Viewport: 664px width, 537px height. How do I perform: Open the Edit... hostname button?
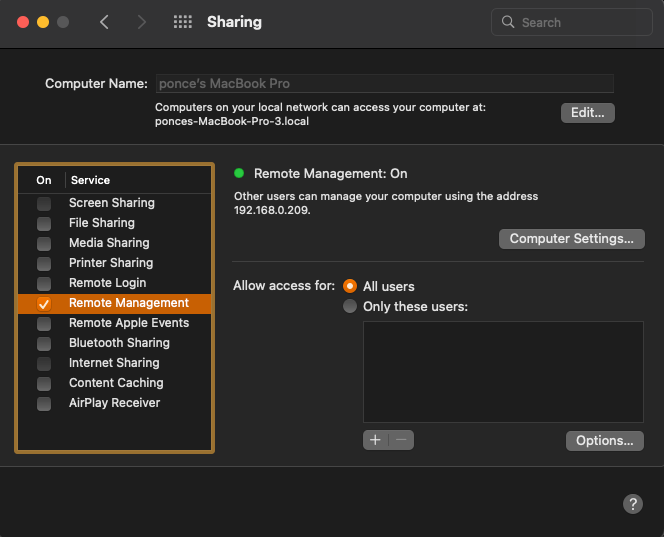(x=587, y=113)
